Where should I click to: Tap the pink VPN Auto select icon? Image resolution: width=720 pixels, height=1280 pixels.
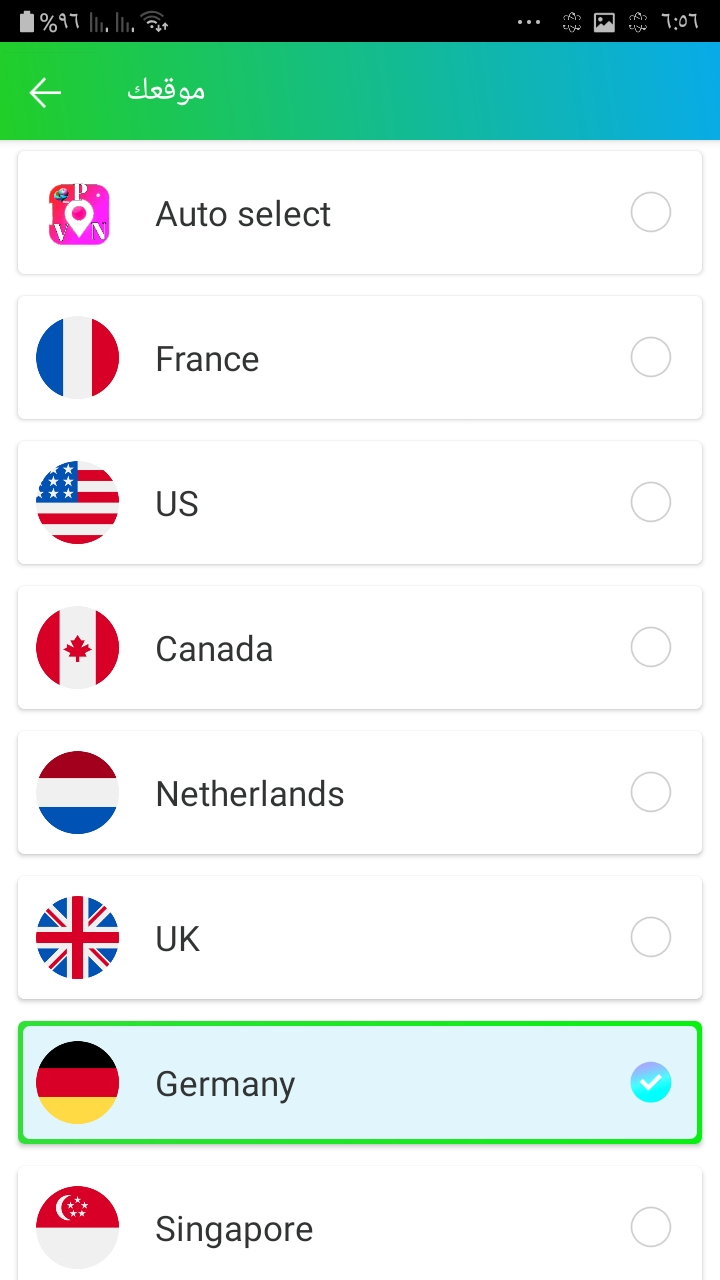coord(78,214)
